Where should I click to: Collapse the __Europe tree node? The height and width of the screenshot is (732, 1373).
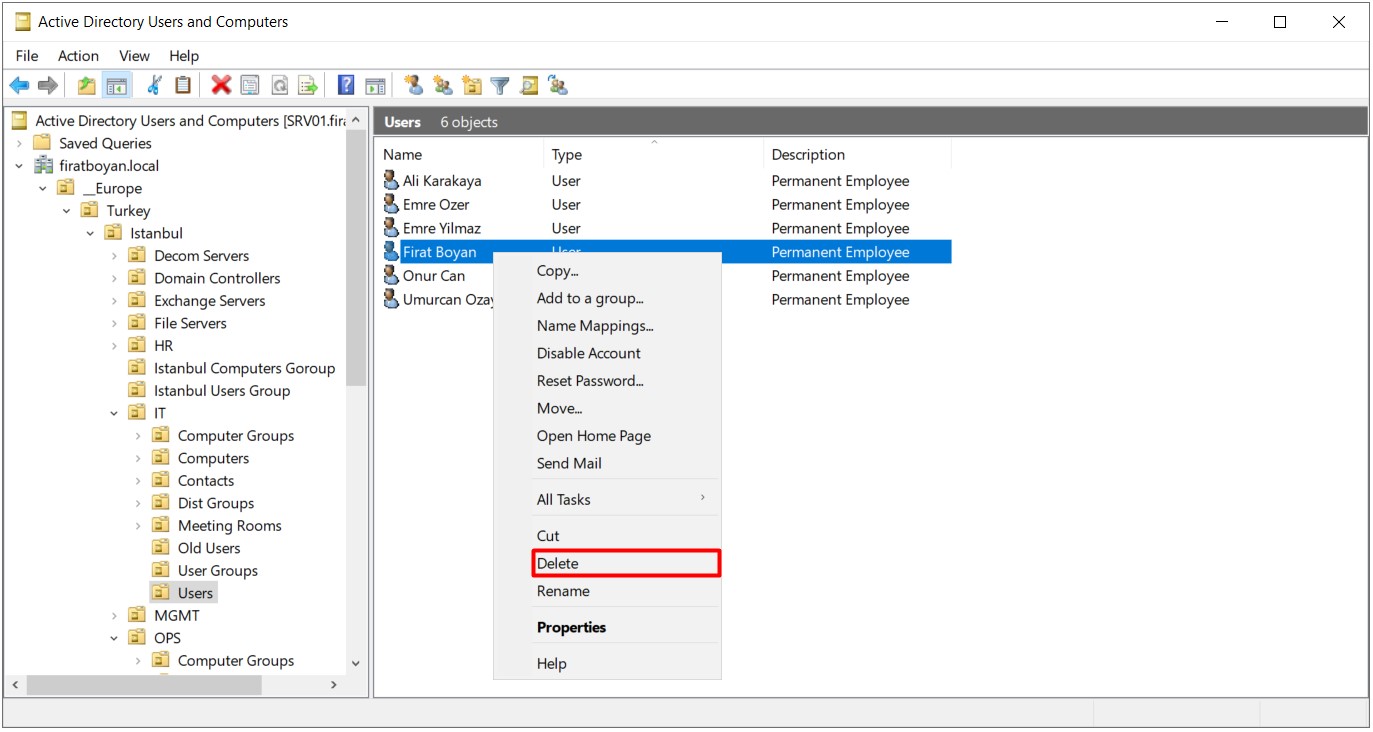point(43,188)
